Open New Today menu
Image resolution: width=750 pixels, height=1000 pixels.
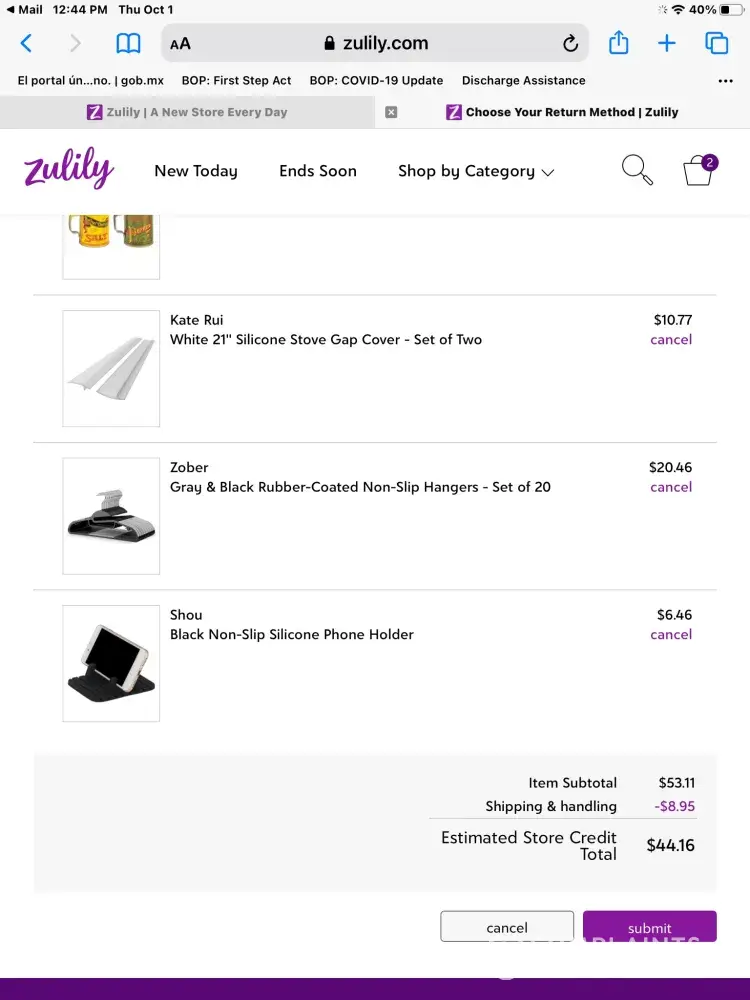[x=196, y=171]
